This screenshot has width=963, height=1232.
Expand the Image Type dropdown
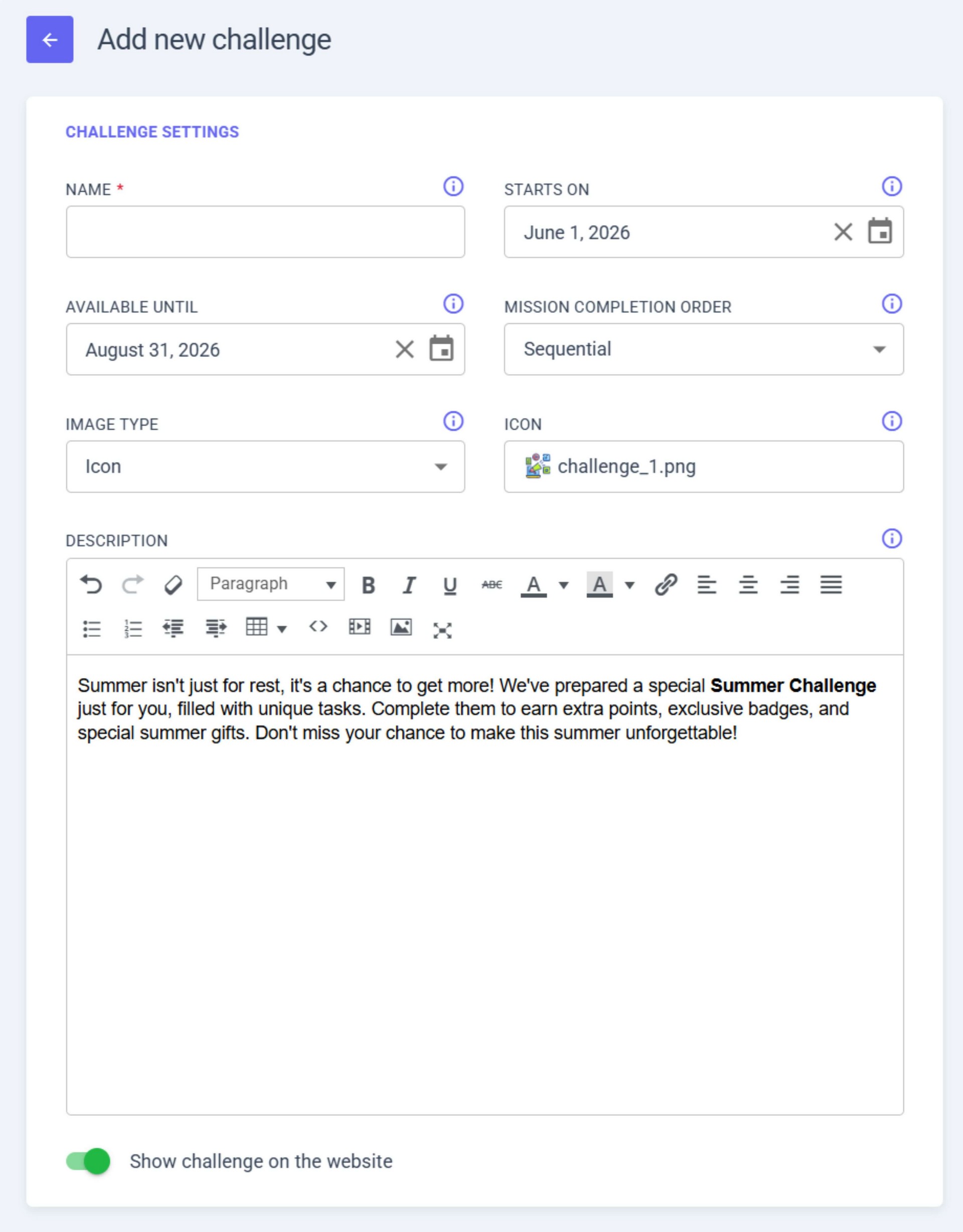265,467
